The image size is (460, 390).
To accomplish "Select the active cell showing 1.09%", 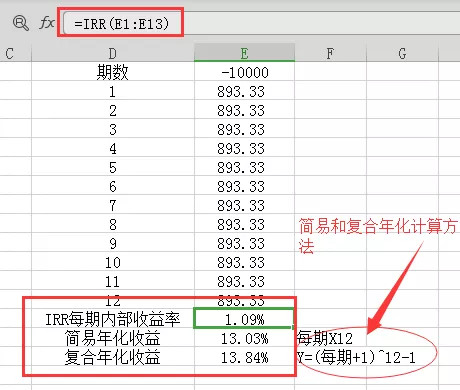I will coord(244,319).
